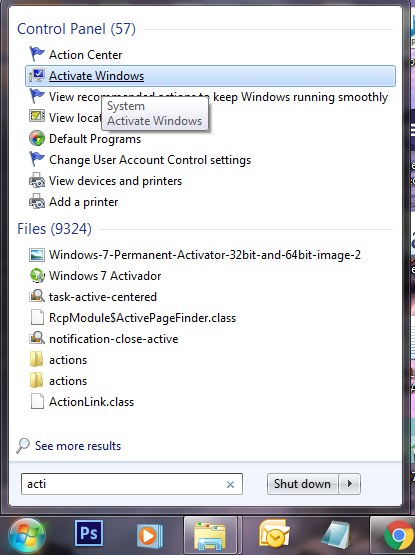Open the Windows 7 Activador file

(x=105, y=276)
